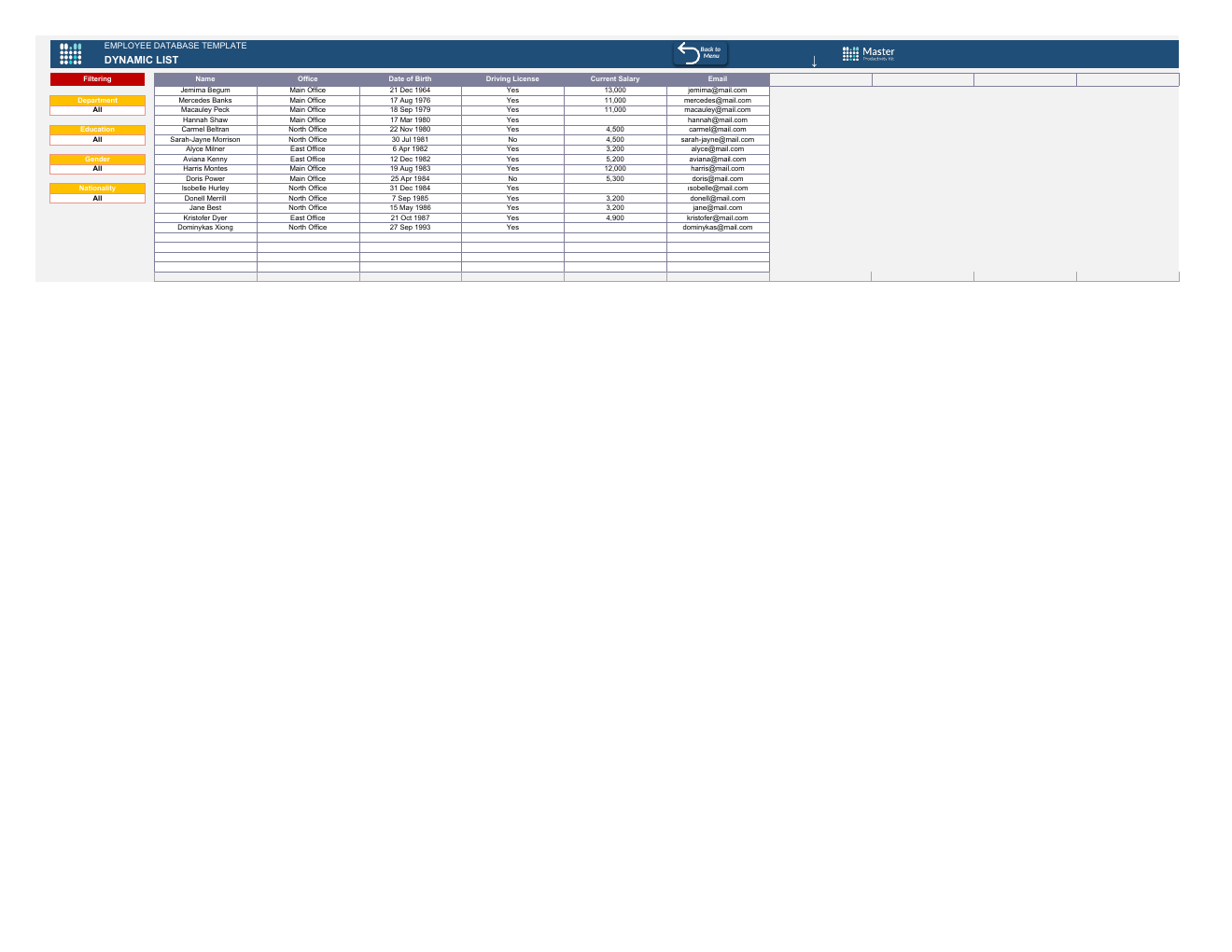Select the alyce@mail.com email cell

click(x=718, y=149)
